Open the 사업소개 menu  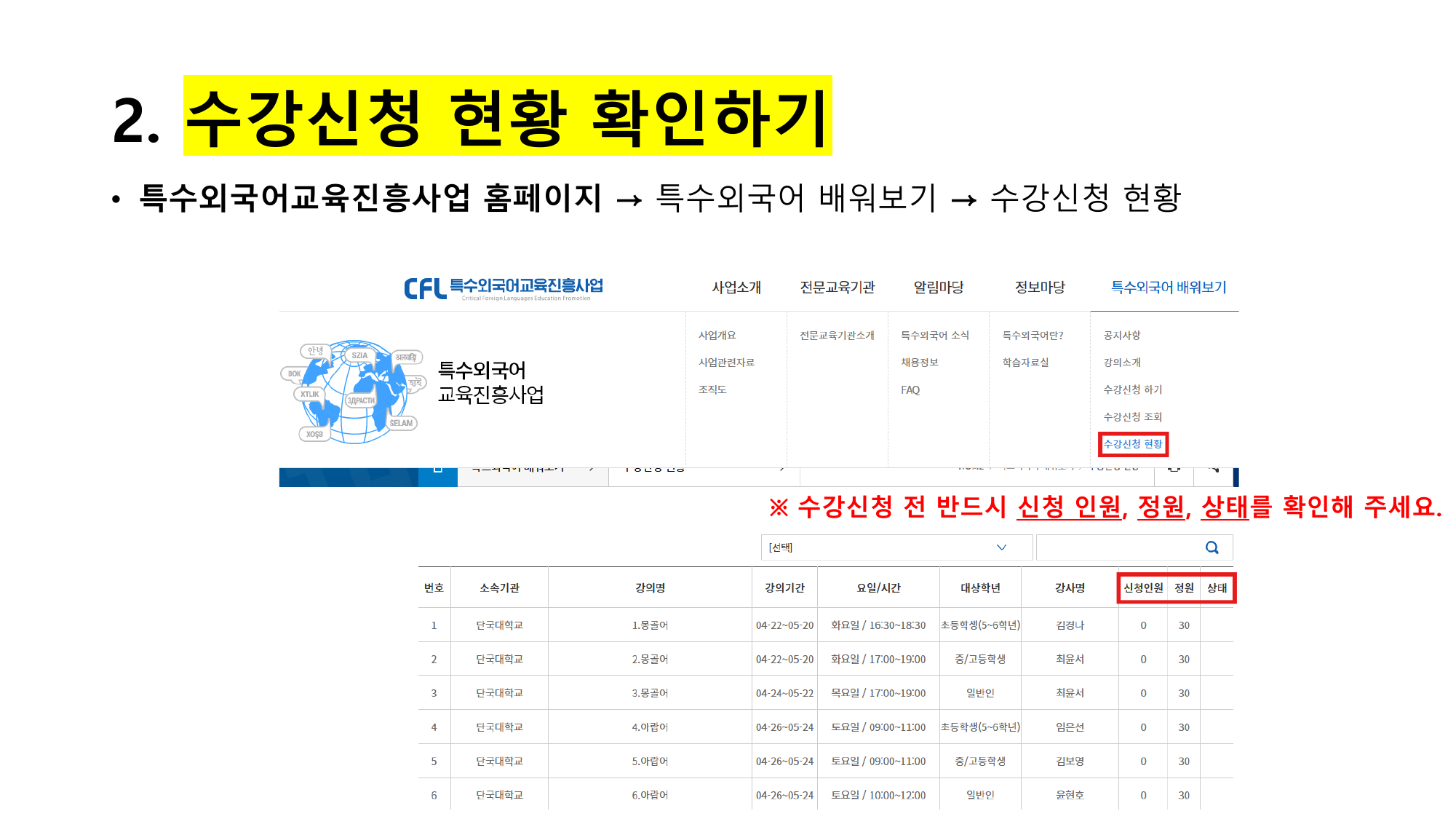736,288
